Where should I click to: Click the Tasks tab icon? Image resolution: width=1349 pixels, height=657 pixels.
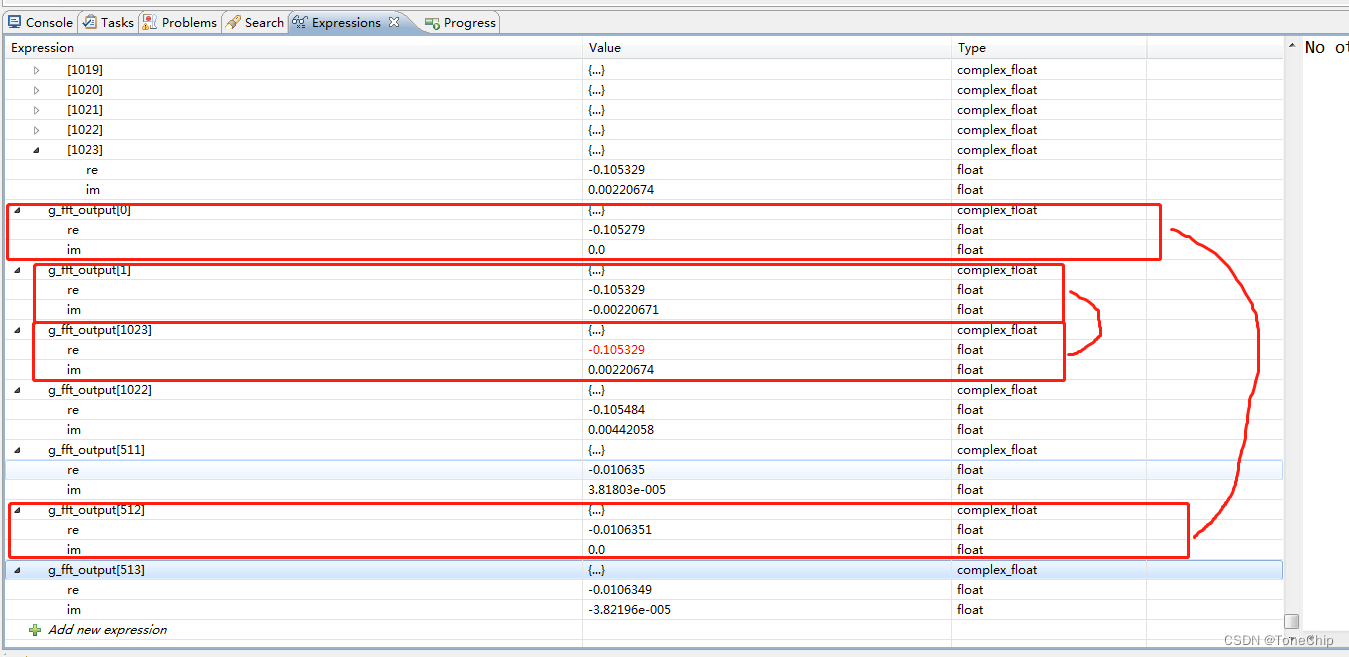[90, 22]
